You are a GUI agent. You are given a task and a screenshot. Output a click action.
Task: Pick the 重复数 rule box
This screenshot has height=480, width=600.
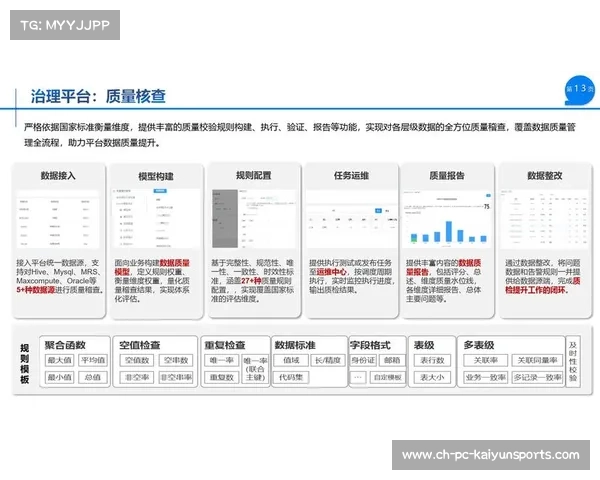click(x=222, y=377)
